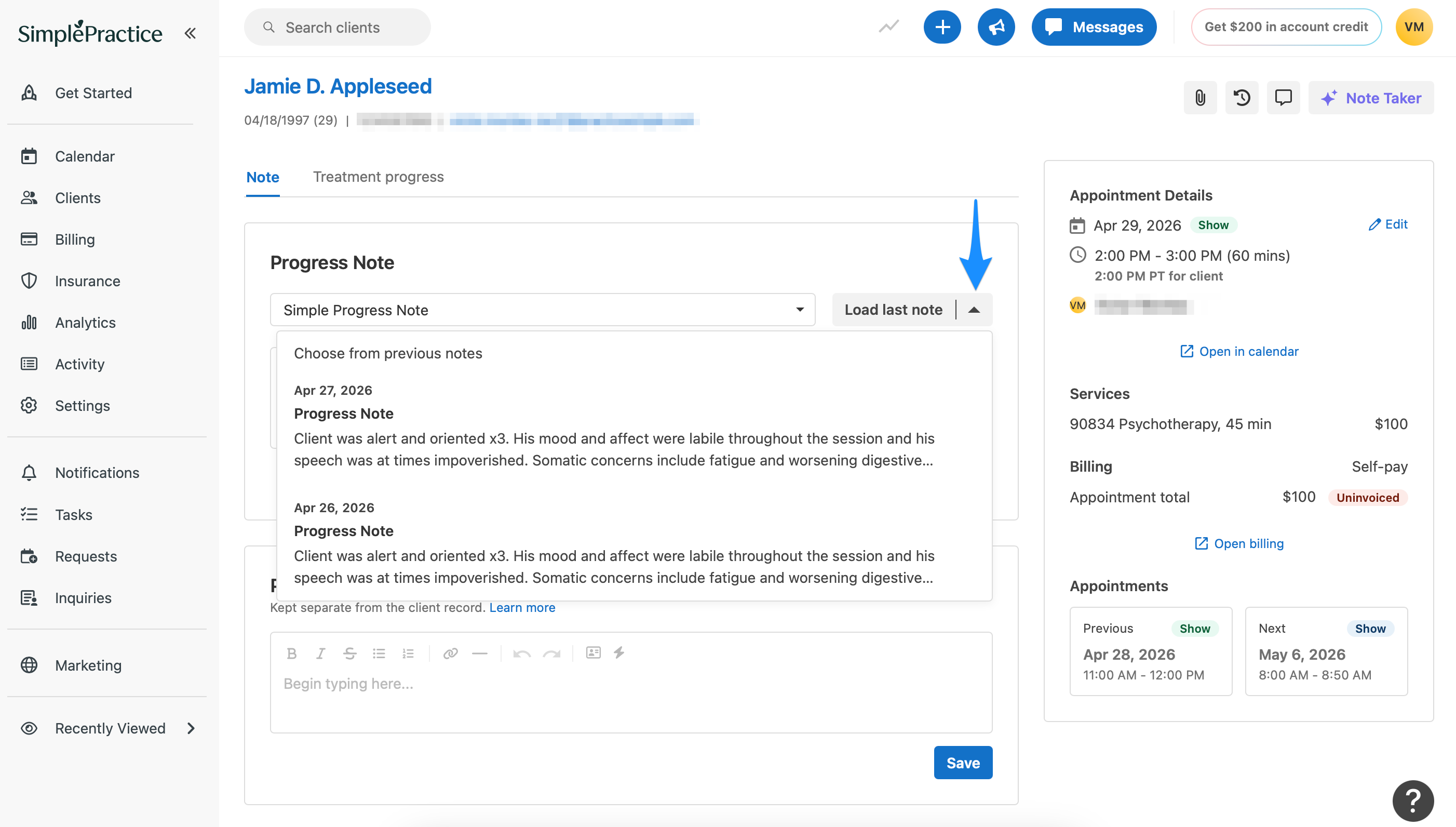Click the Inquiries icon
The width and height of the screenshot is (1456, 827).
point(29,597)
